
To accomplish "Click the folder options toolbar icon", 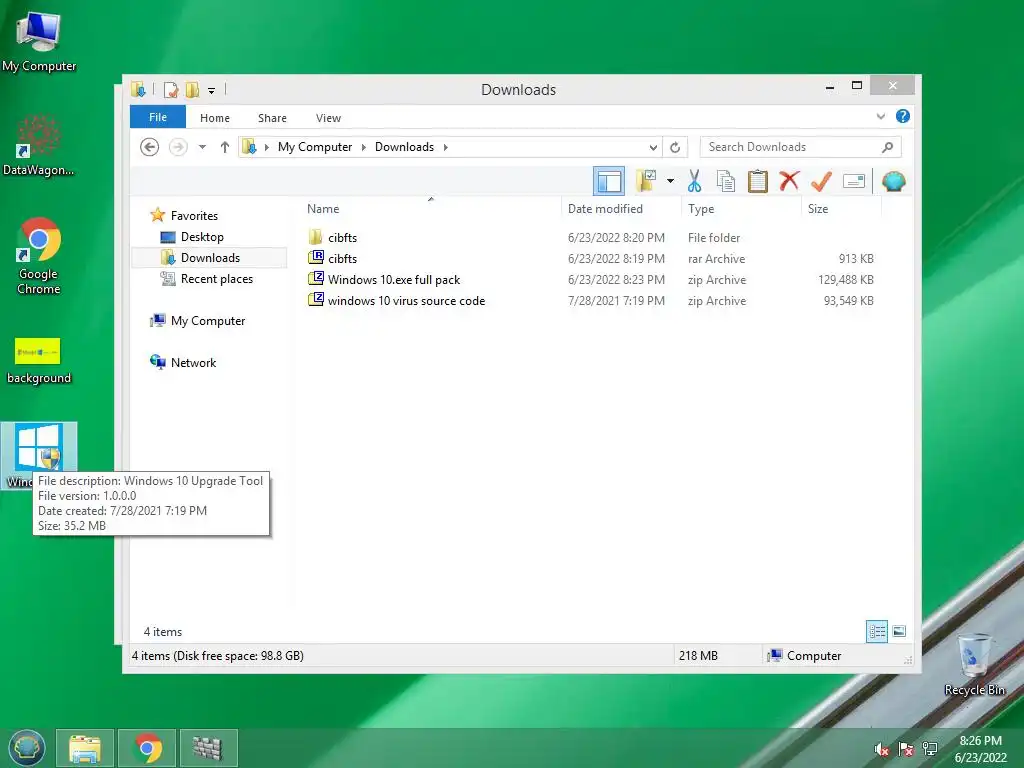I will tap(646, 181).
